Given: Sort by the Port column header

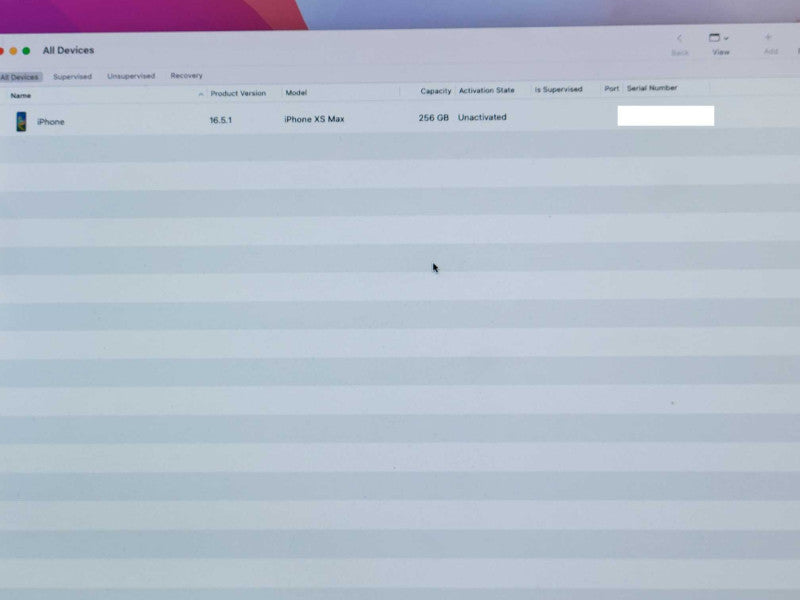Looking at the screenshot, I should (x=611, y=89).
